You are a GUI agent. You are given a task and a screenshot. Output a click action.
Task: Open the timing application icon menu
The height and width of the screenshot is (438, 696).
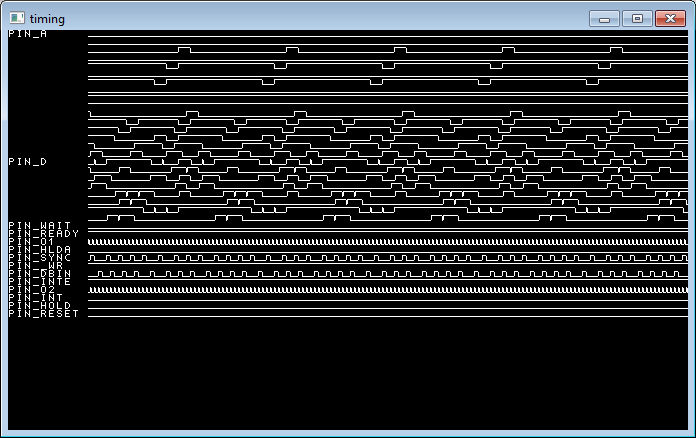point(17,18)
